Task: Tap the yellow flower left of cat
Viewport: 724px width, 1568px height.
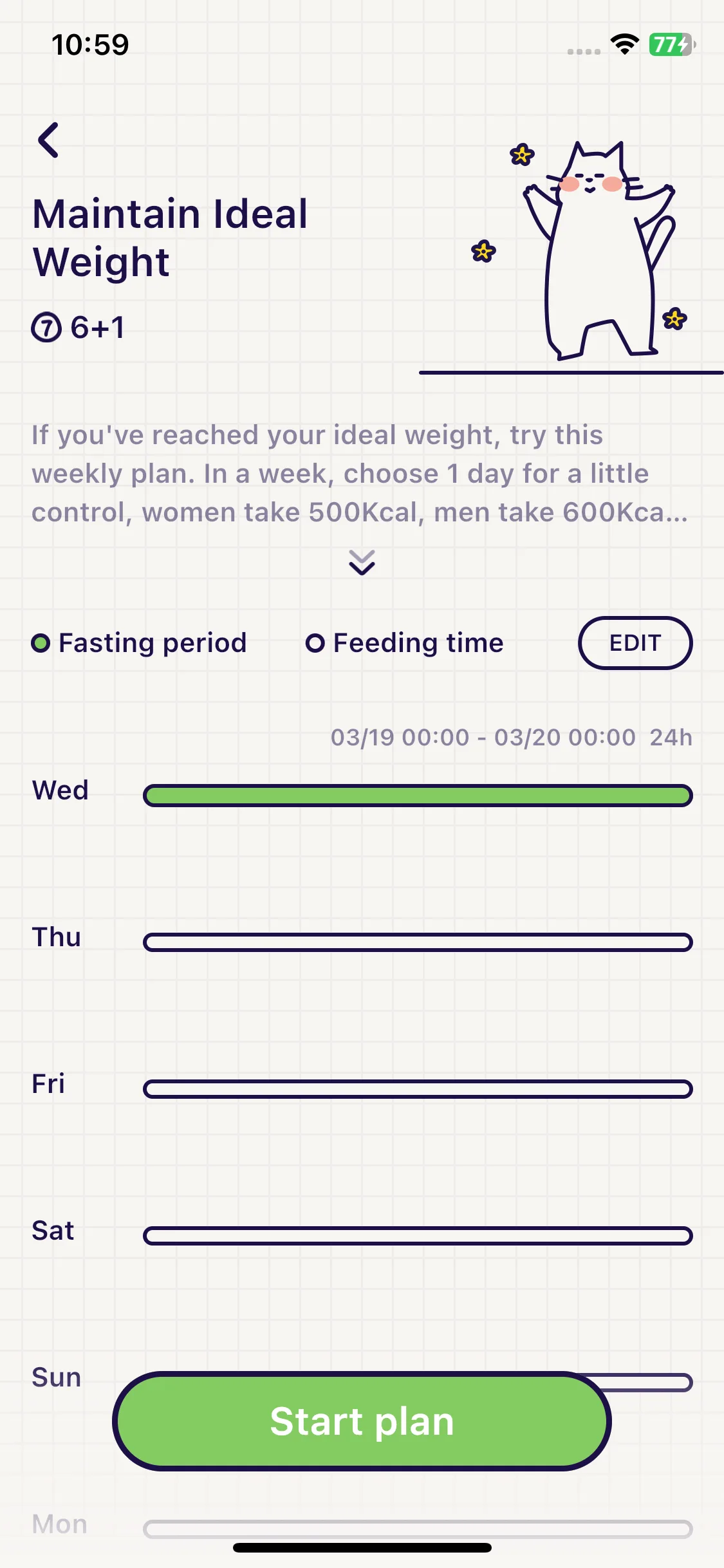Action: (x=483, y=251)
